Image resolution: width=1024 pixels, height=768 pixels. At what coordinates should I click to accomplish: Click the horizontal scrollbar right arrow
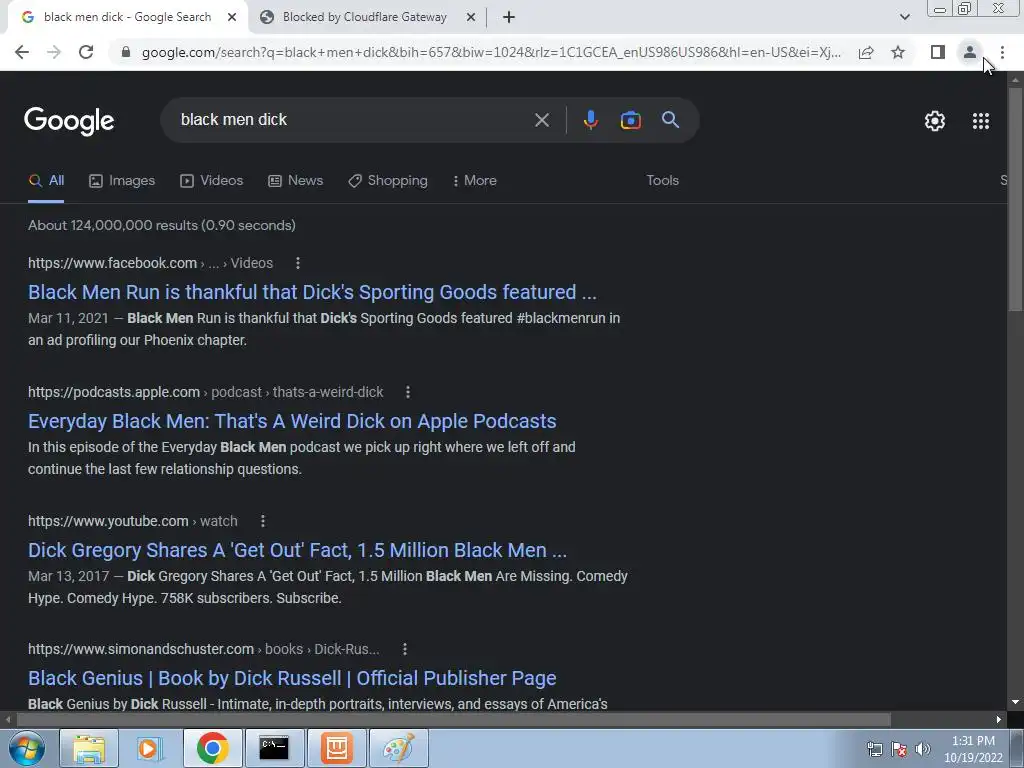999,720
